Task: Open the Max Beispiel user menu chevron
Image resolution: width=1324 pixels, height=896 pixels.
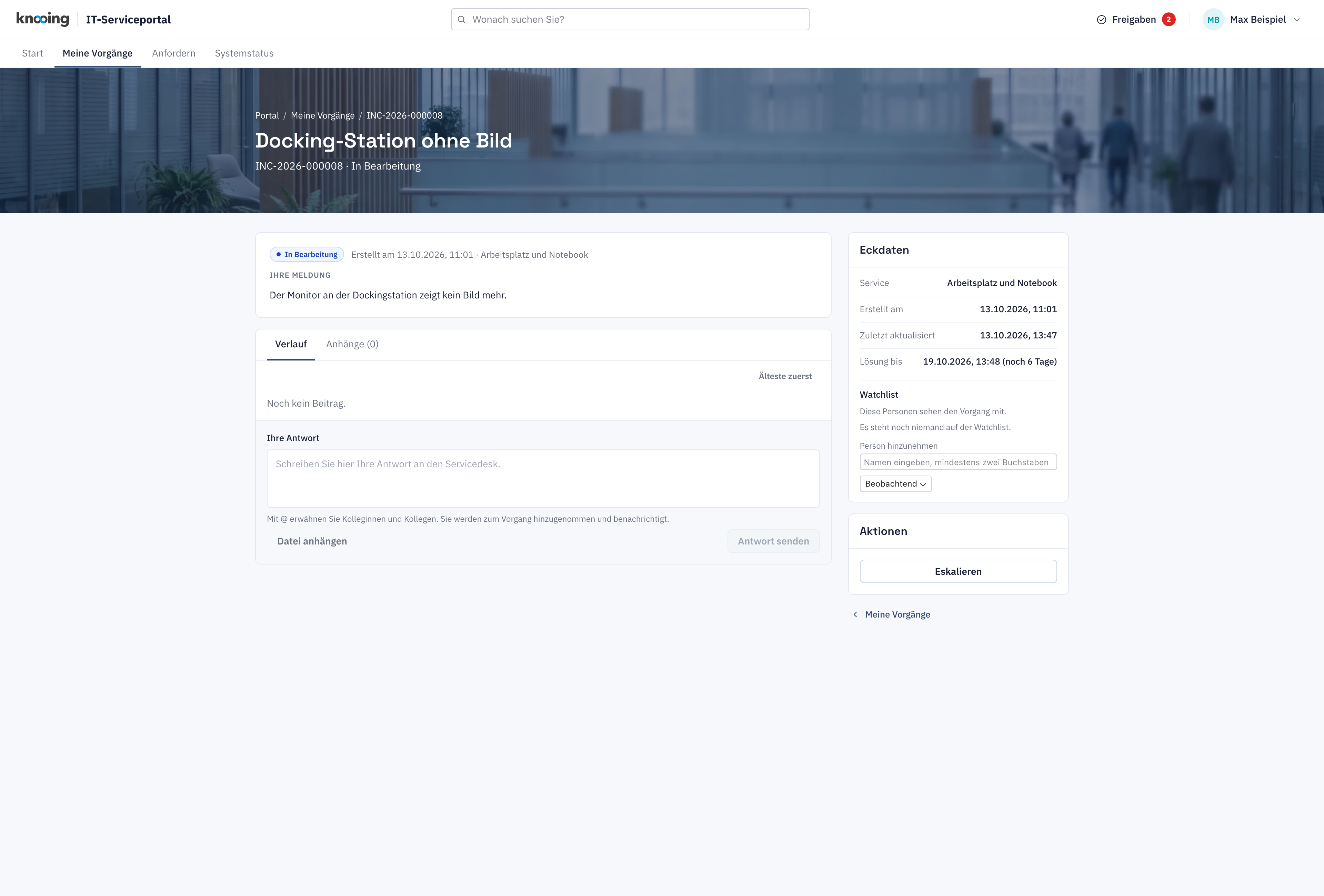Action: click(x=1297, y=20)
